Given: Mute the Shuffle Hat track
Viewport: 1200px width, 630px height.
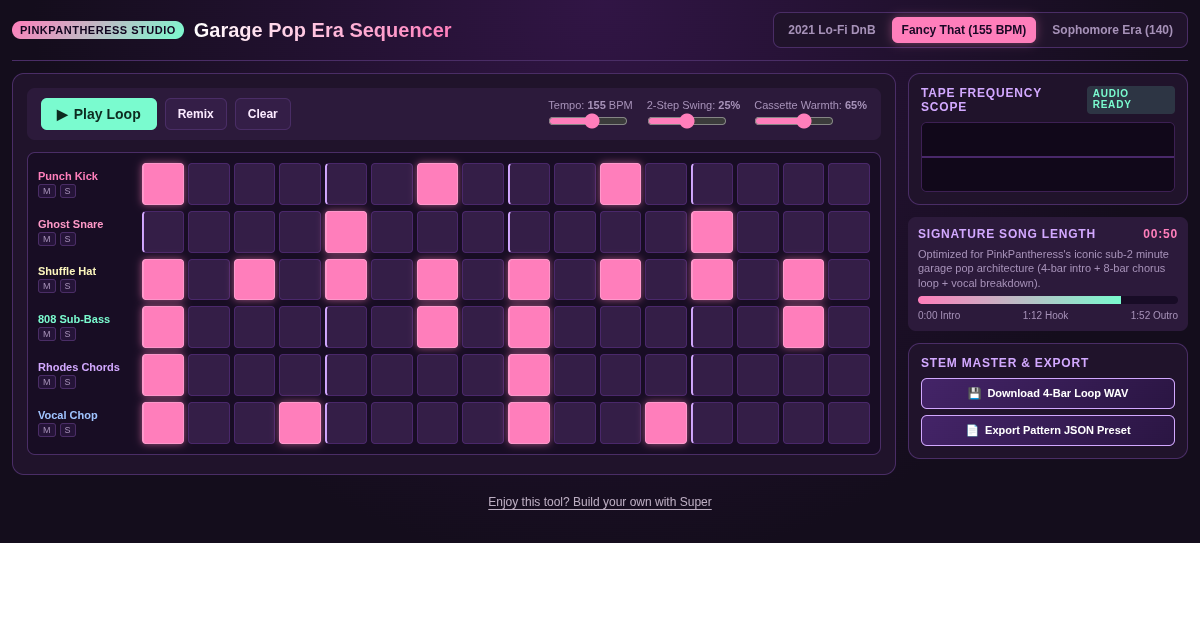Looking at the screenshot, I should [x=47, y=286].
